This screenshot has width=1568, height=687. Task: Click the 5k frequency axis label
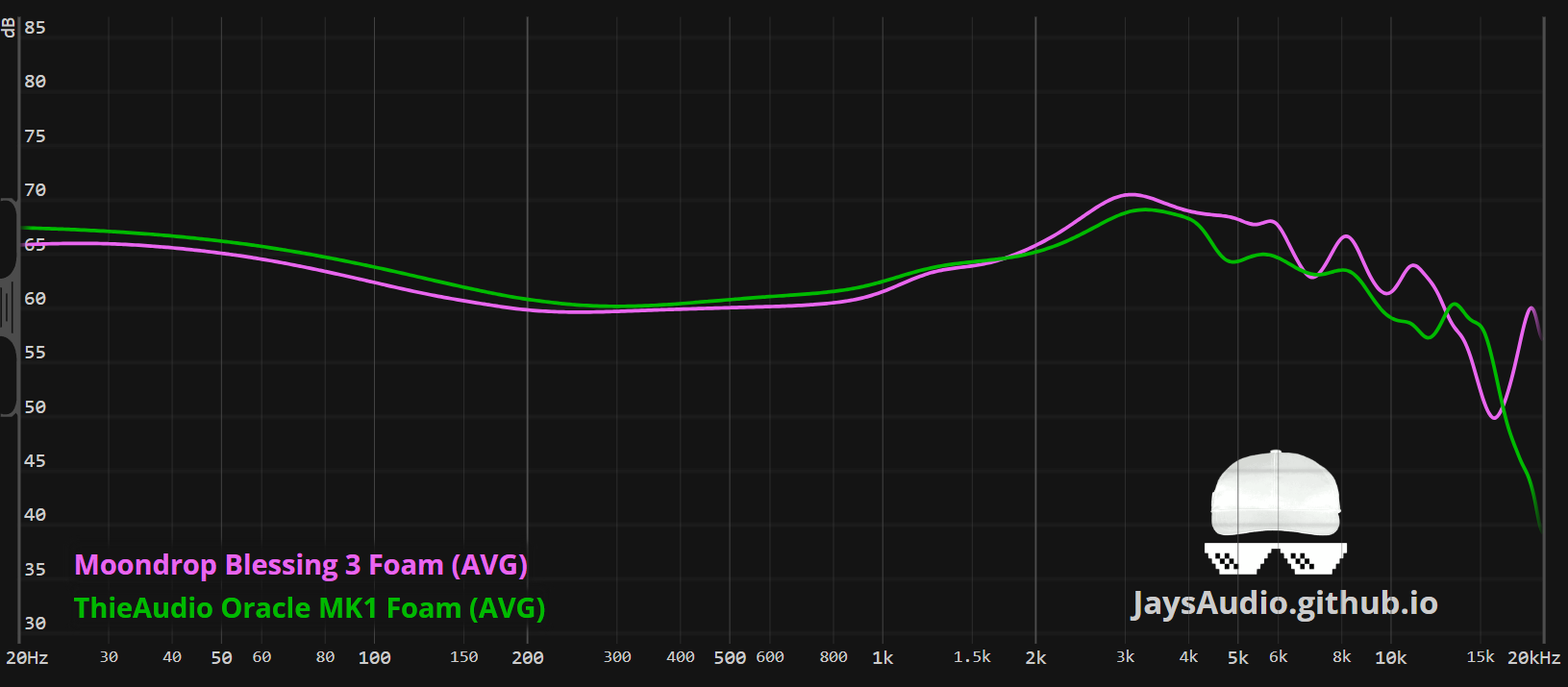(x=1238, y=658)
